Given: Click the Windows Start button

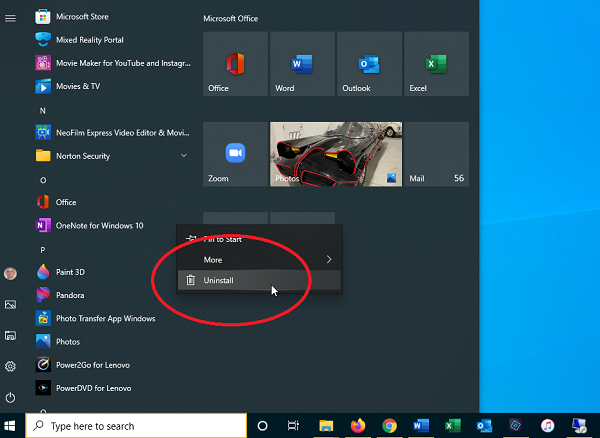Looking at the screenshot, I should point(10,426).
